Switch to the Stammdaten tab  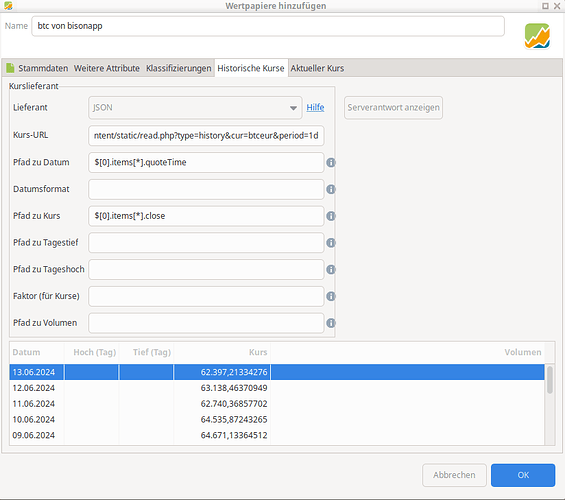pyautogui.click(x=37, y=68)
